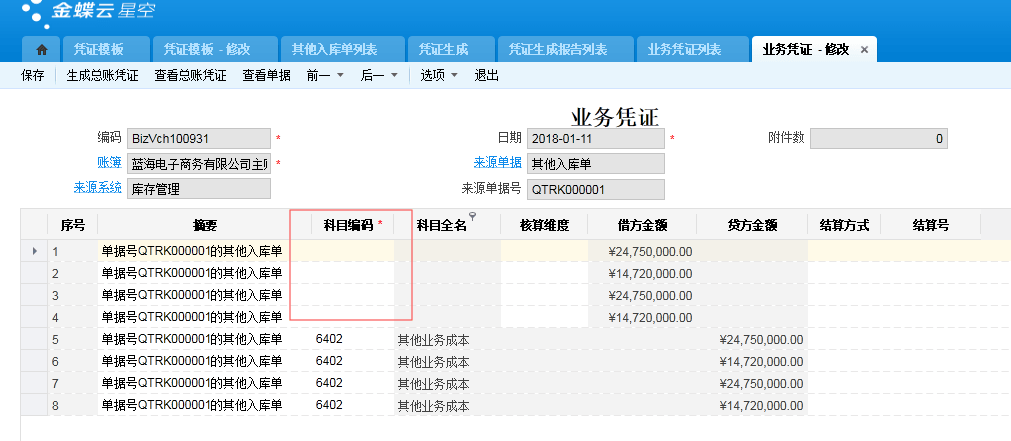Open the 选项 dropdown menu
This screenshot has height=441, width=1011.
(438, 75)
